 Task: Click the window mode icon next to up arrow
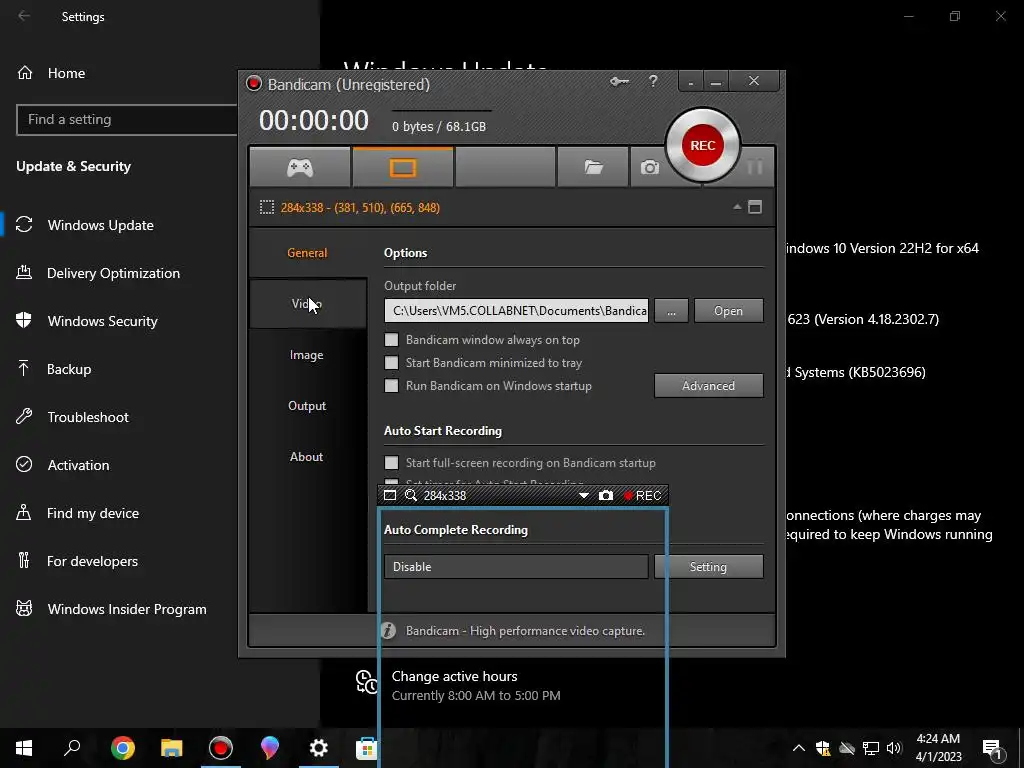tap(755, 207)
